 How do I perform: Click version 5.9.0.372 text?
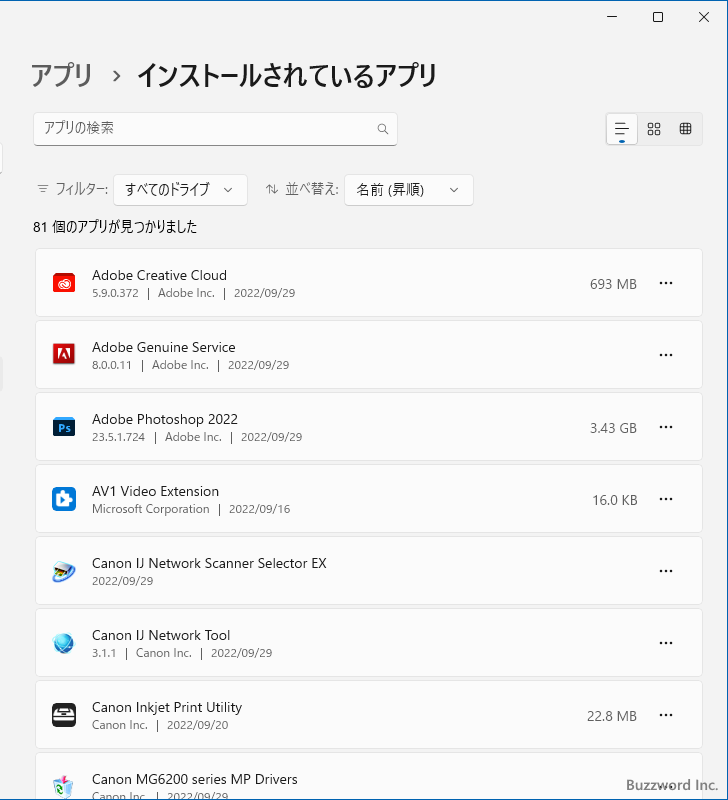tap(115, 293)
